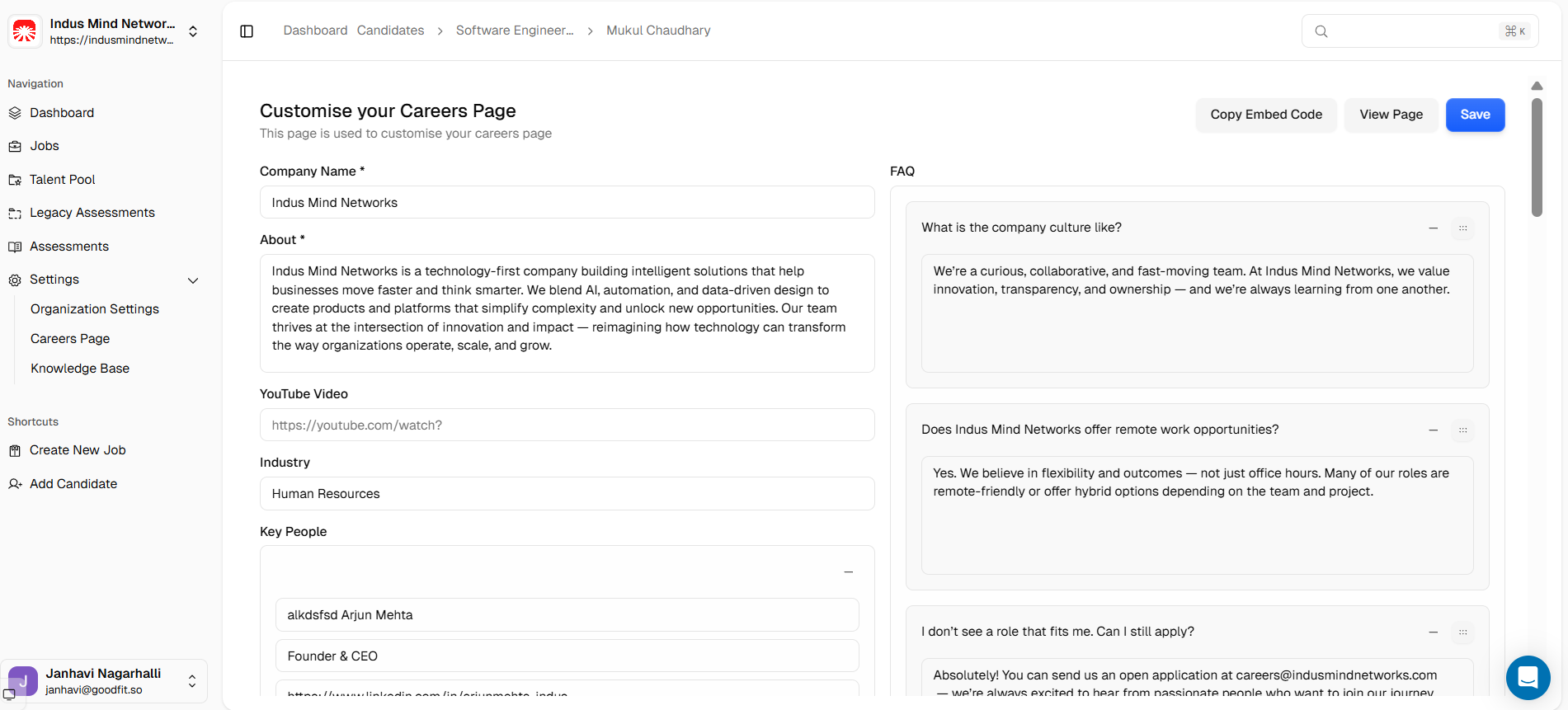Open the Janhavi Nagarhalli account menu

(x=191, y=681)
